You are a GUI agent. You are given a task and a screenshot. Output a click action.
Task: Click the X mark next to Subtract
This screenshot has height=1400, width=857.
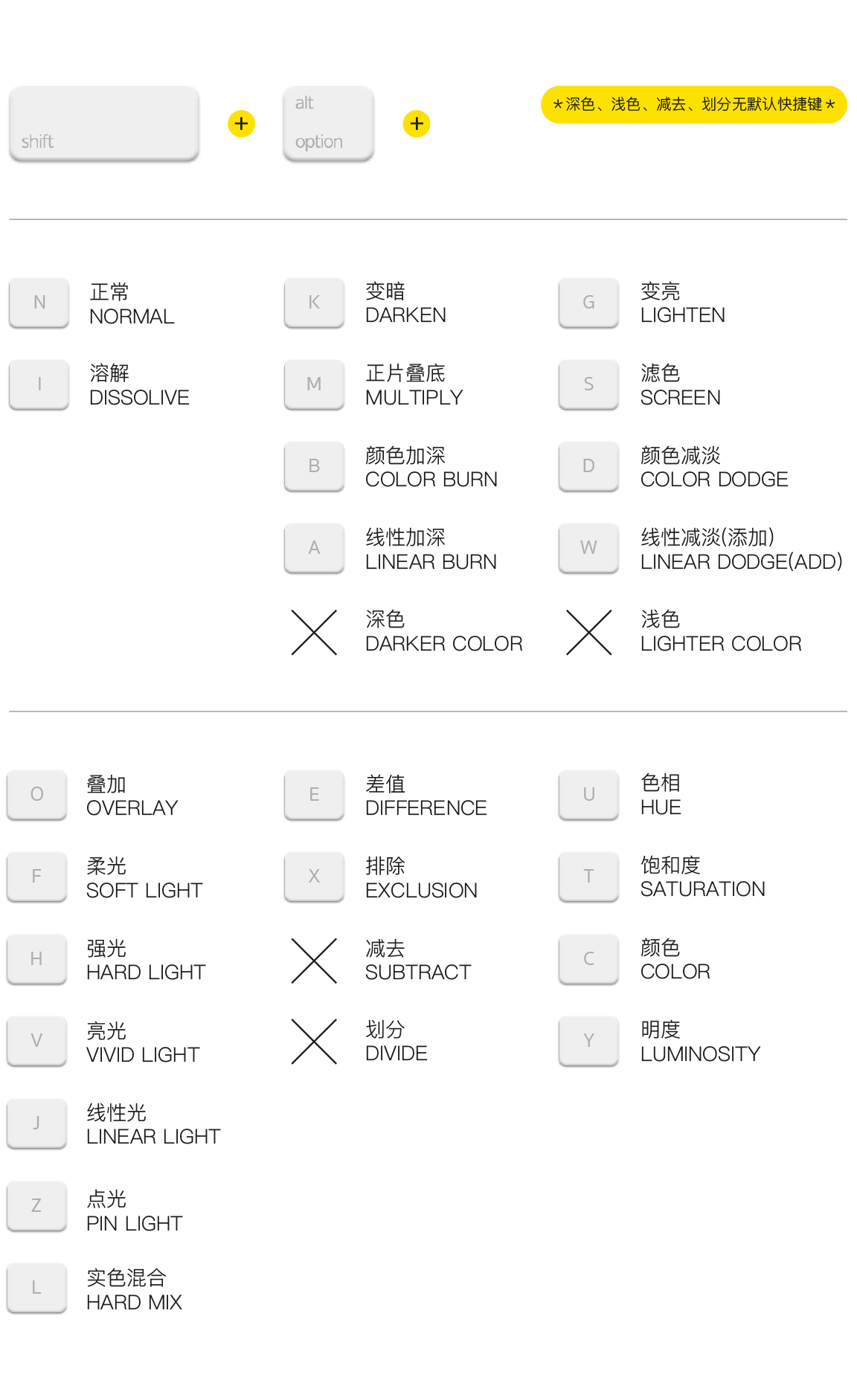(314, 961)
